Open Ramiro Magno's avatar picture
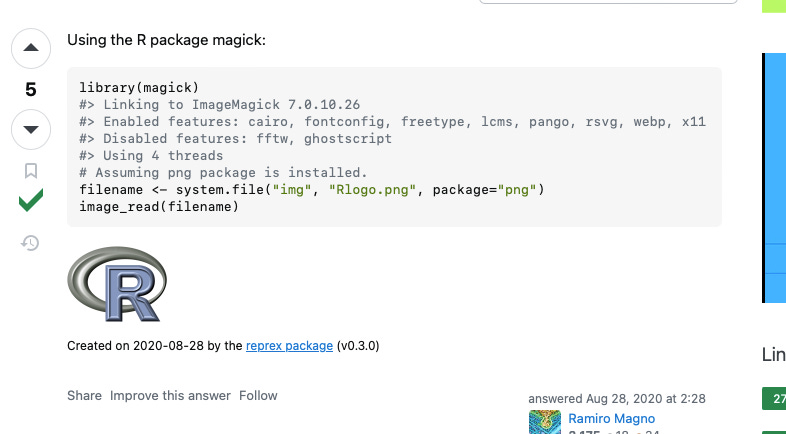The height and width of the screenshot is (434, 786). [x=545, y=422]
